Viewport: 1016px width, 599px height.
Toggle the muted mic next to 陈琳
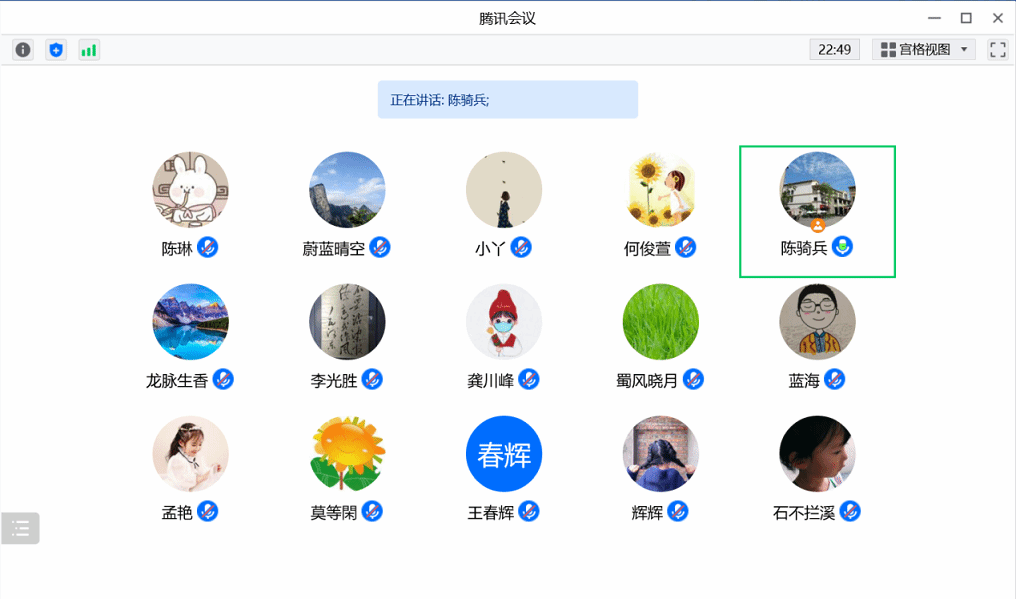[x=208, y=247]
